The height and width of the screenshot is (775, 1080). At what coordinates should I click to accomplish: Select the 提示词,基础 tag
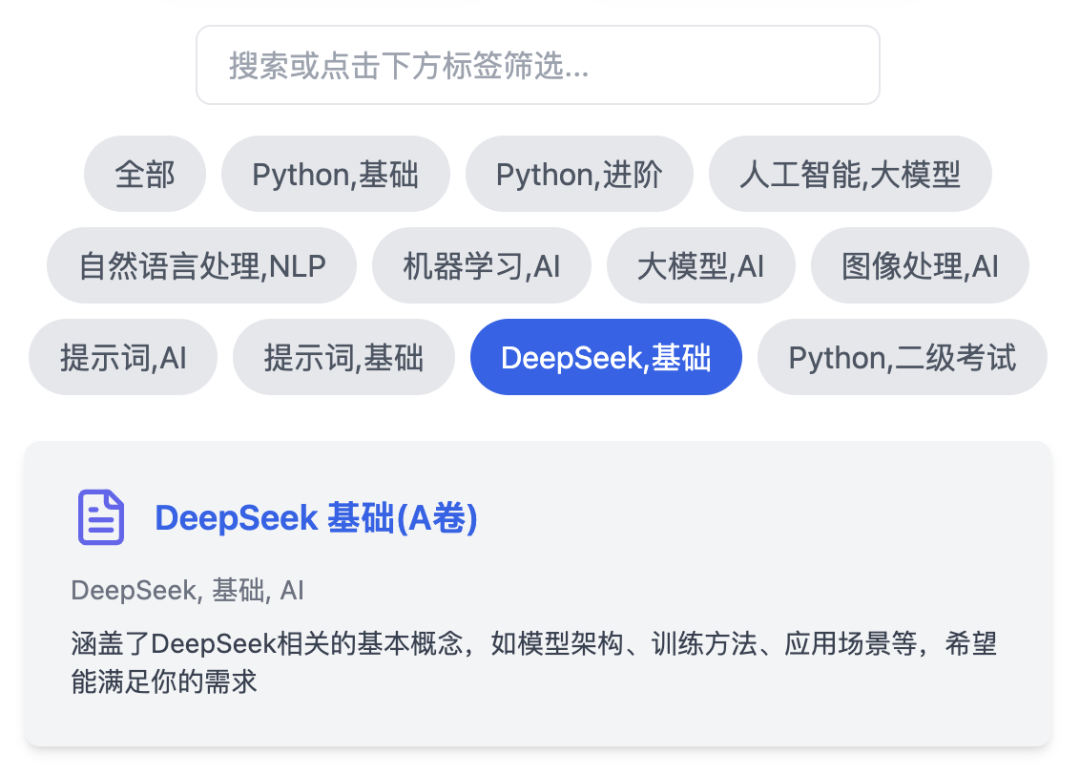click(x=344, y=357)
